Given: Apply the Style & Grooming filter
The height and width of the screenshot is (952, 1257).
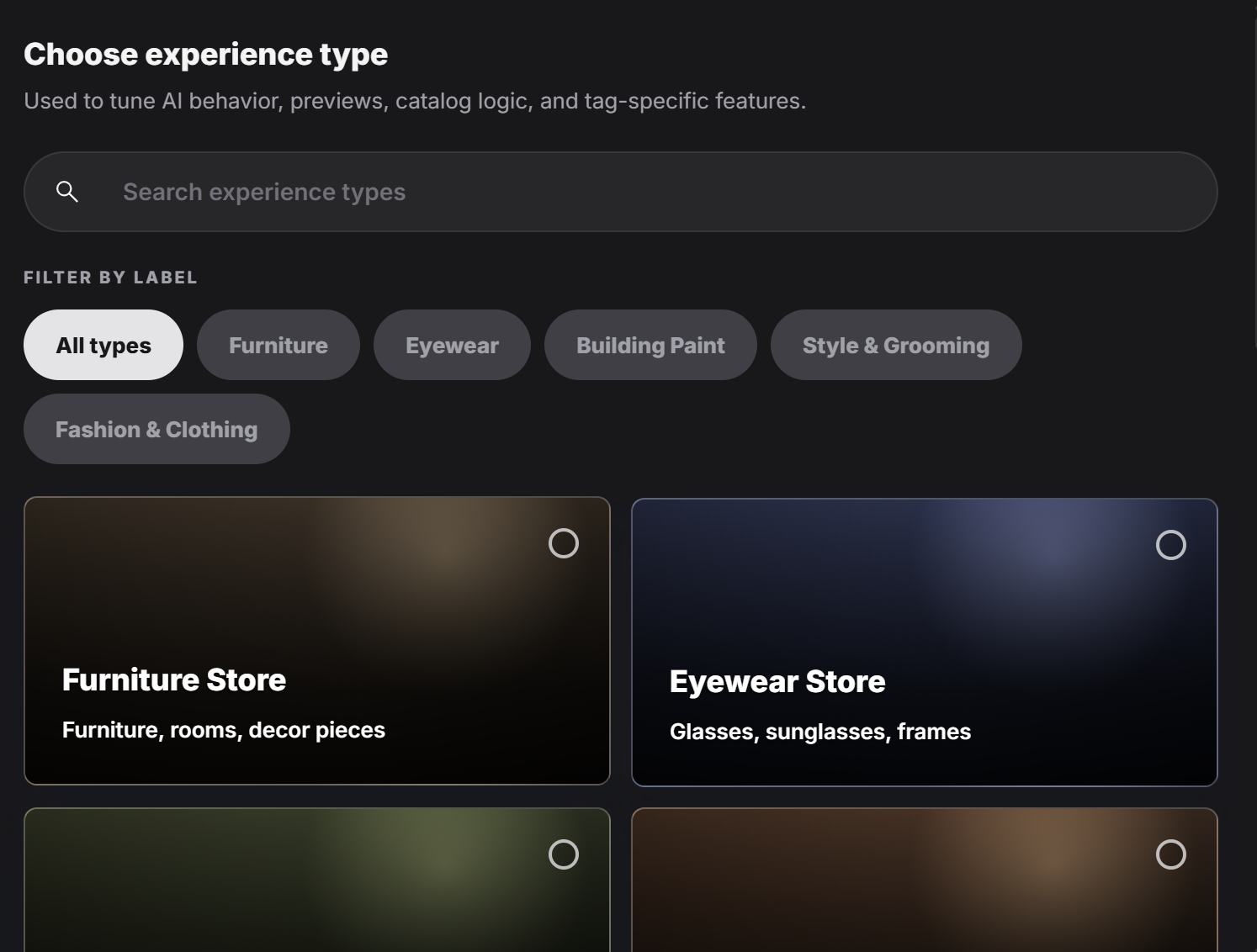Looking at the screenshot, I should tap(896, 345).
